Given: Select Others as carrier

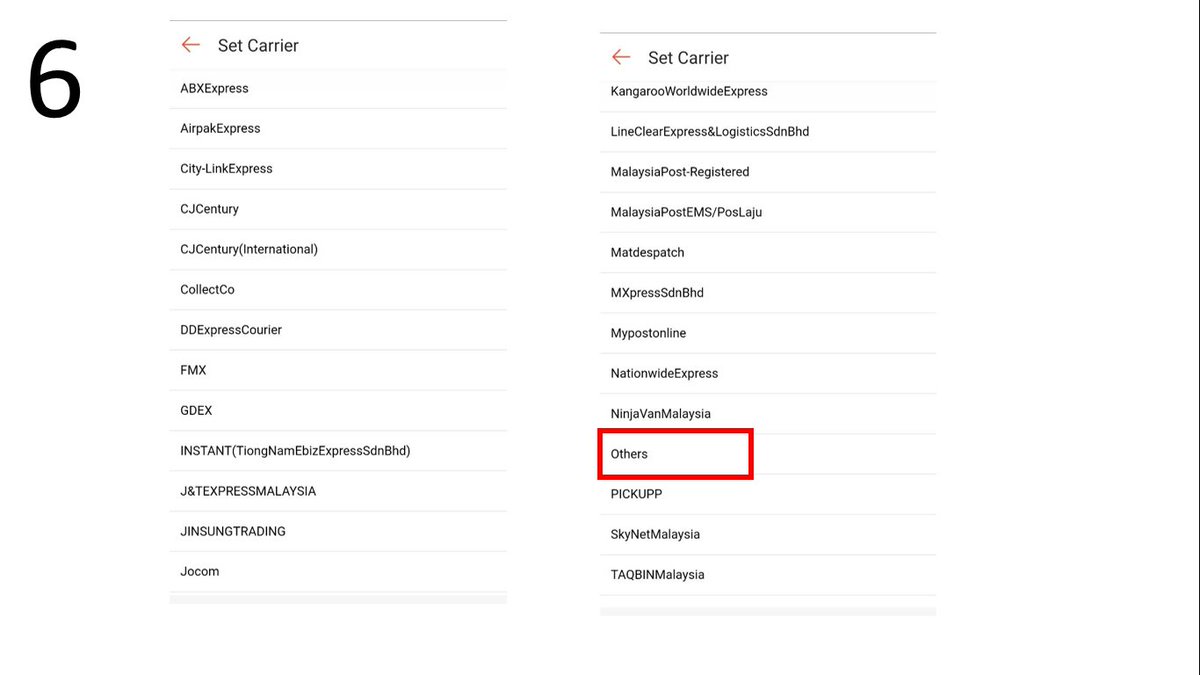Looking at the screenshot, I should 768,454.
